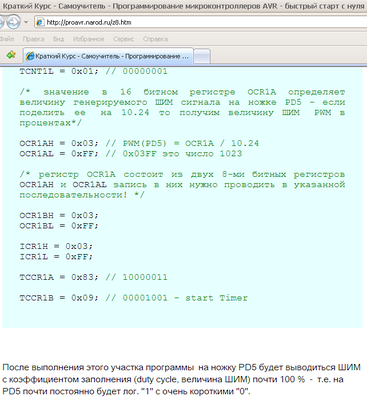The height and width of the screenshot is (400, 367).
Task: Click the comment word 'процентах*/'
Action: point(51,123)
